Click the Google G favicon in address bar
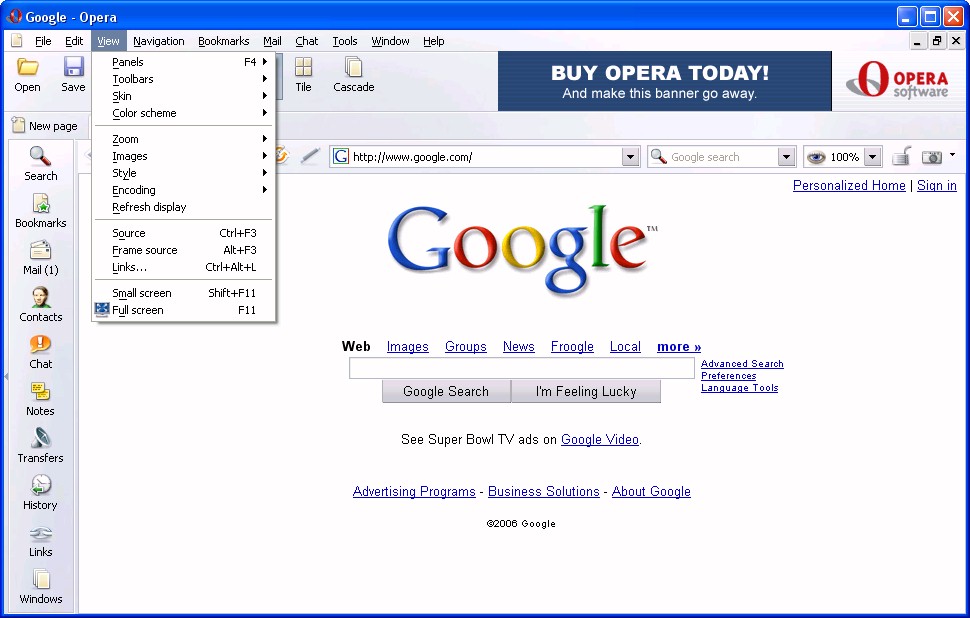 [341, 157]
